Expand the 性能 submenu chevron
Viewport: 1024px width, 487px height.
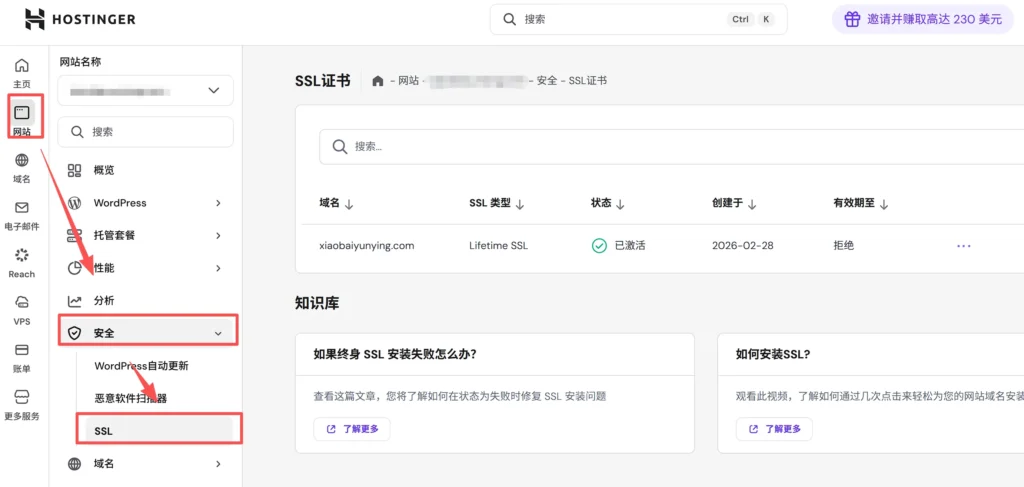218,268
